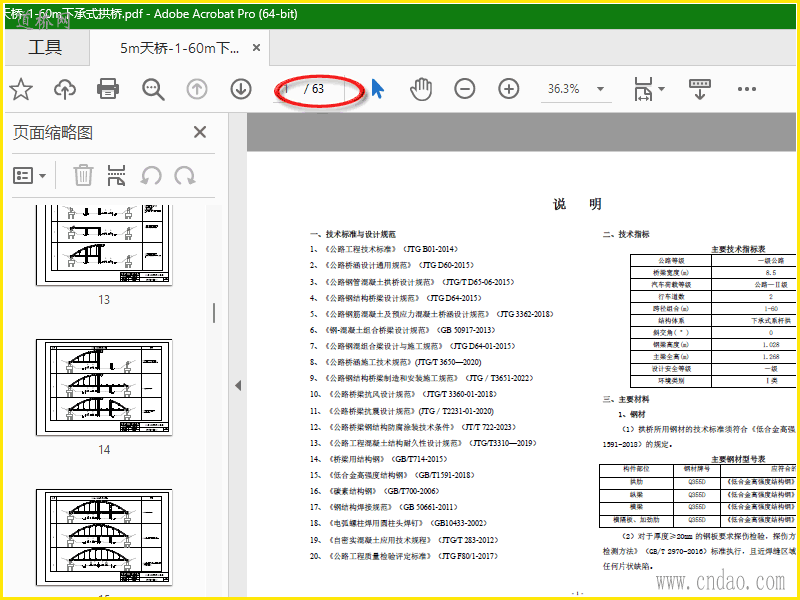Switch to the 5m天桥 document tab
The image size is (800, 600).
tap(180, 48)
